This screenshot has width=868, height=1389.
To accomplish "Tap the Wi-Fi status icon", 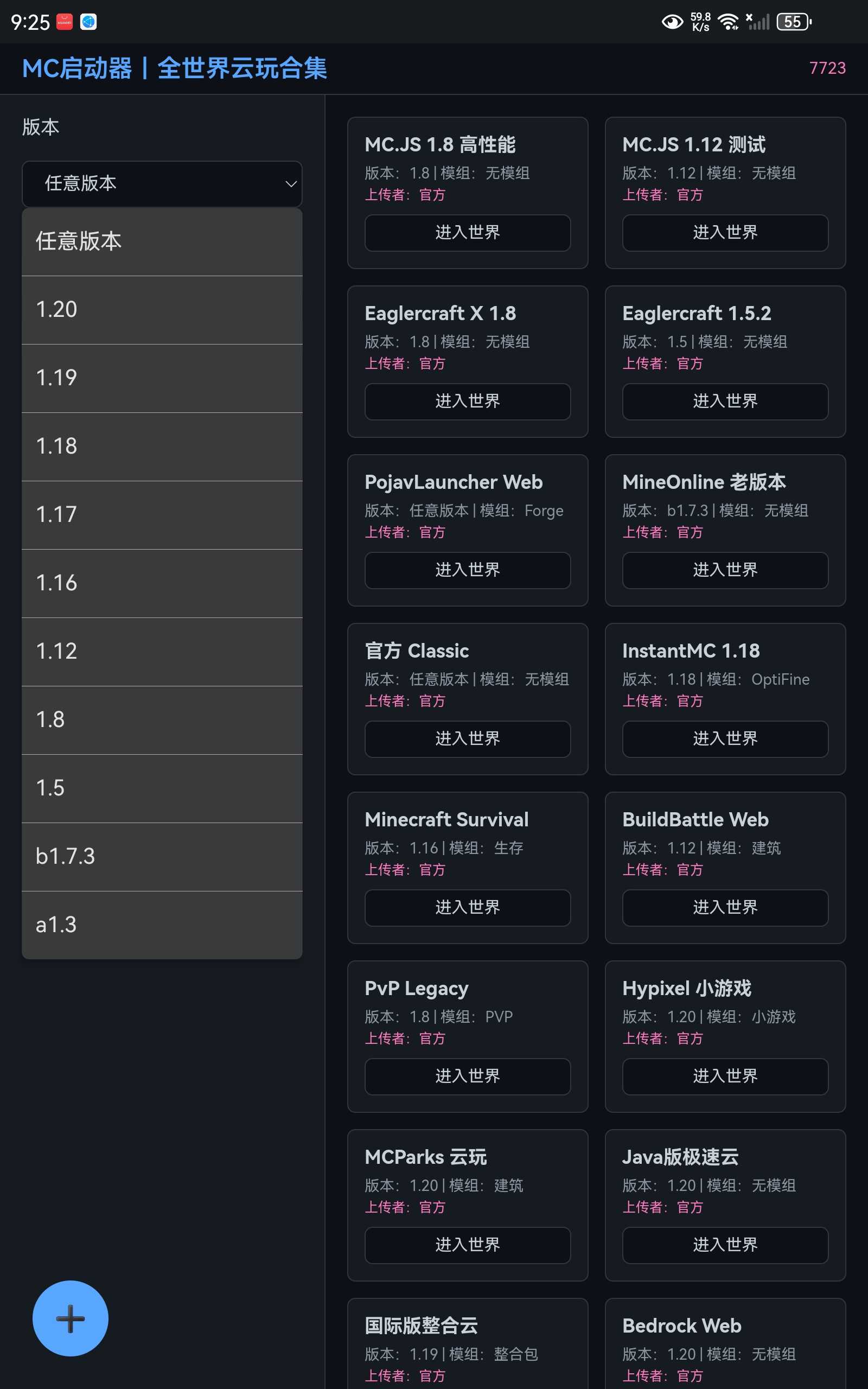I will [x=729, y=22].
